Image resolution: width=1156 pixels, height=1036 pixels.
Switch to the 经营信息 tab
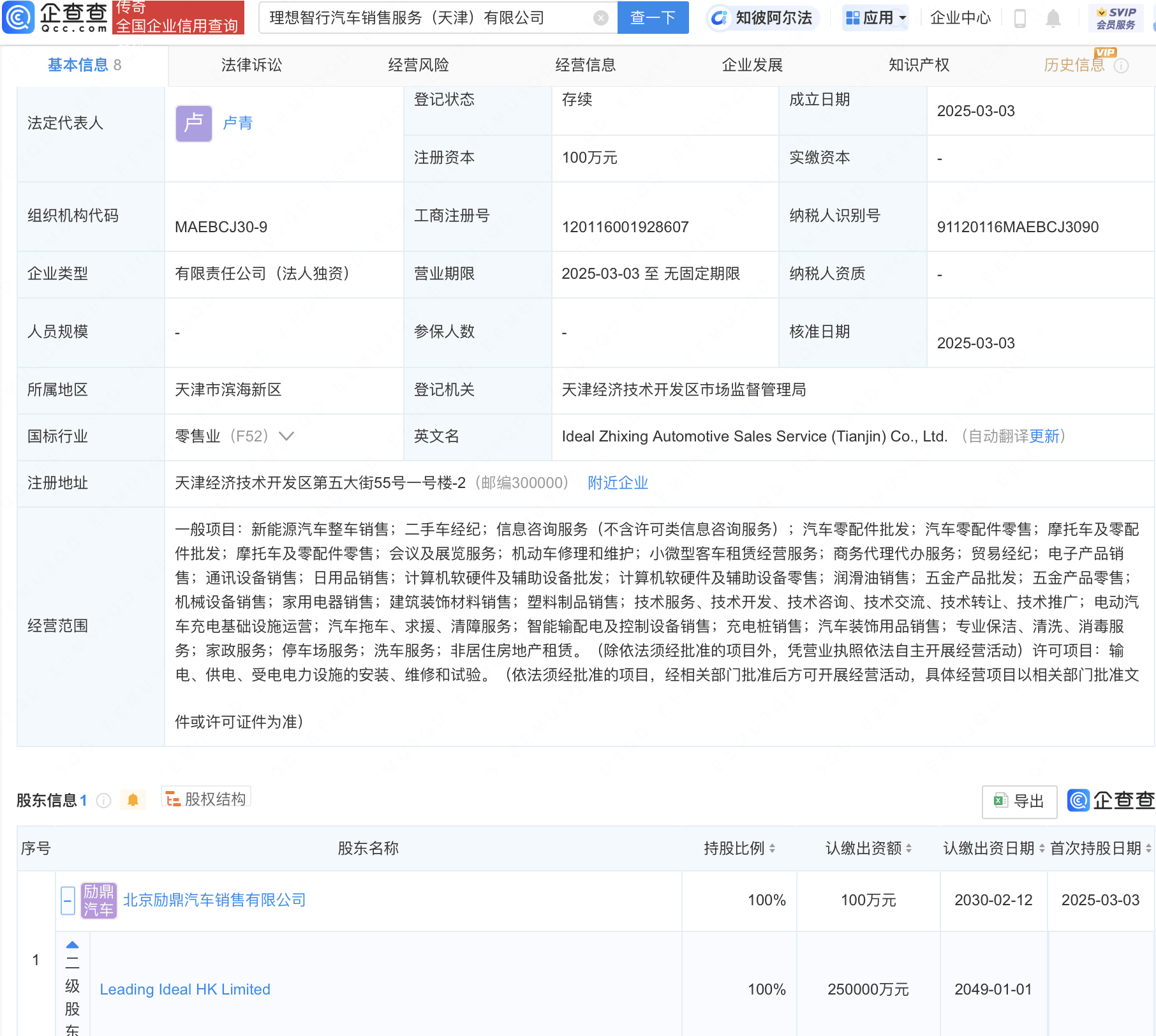[586, 65]
